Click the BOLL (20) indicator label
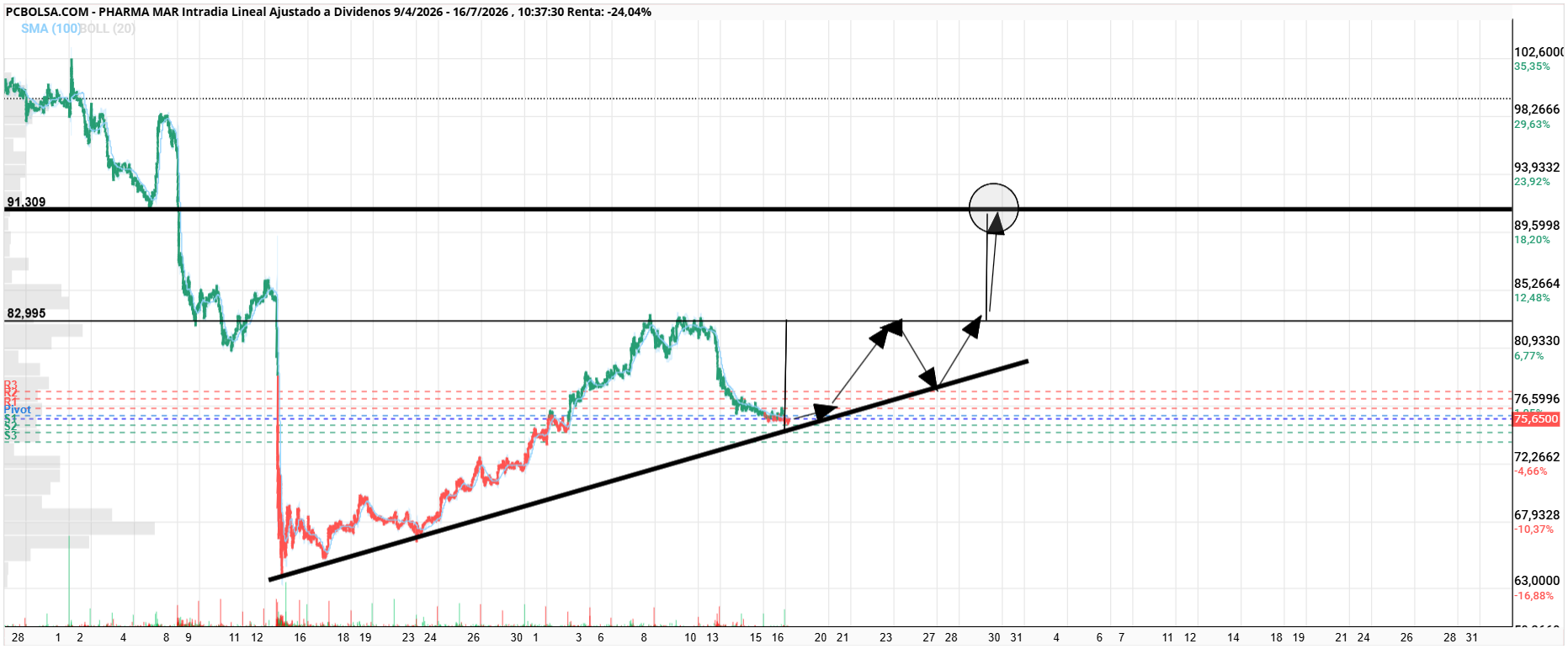 tap(108, 29)
